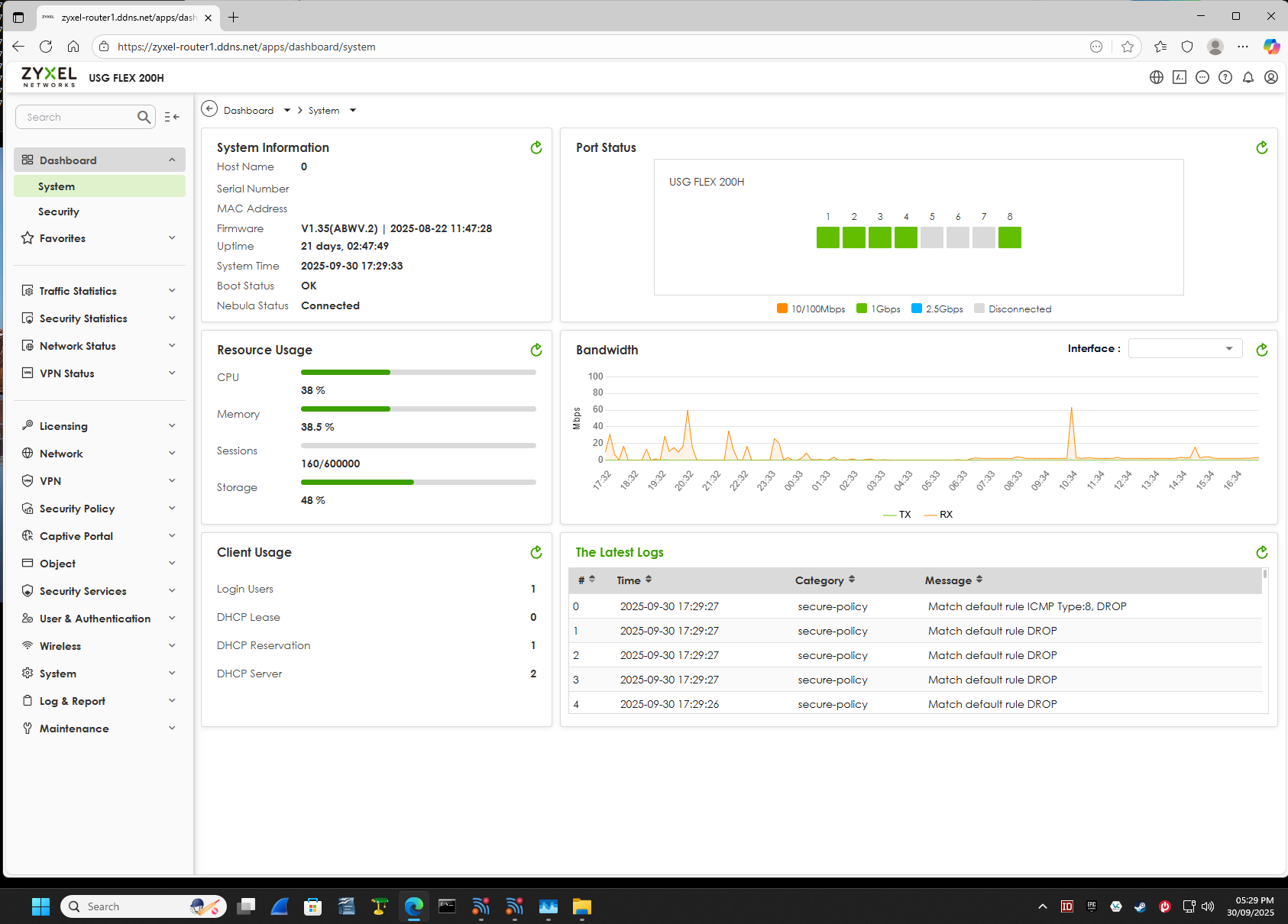The image size is (1288, 924).
Task: Click the globe language icon
Action: pos(1157,77)
